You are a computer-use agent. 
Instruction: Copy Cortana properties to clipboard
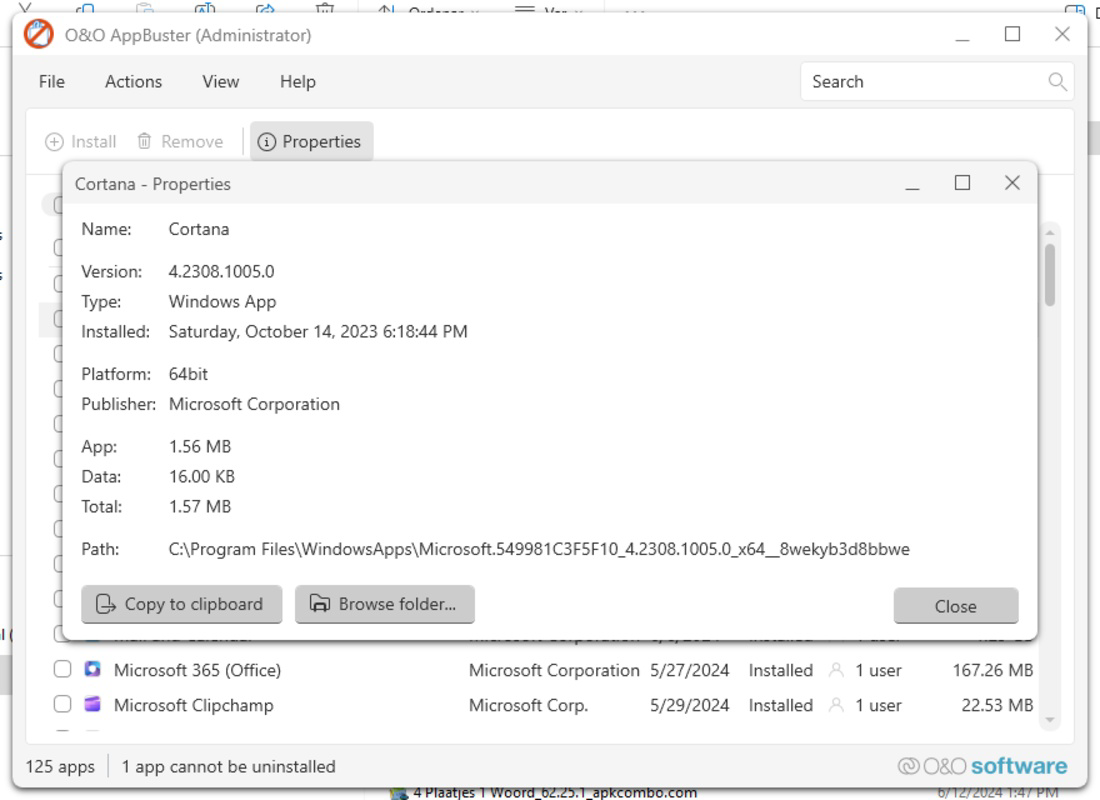182,604
